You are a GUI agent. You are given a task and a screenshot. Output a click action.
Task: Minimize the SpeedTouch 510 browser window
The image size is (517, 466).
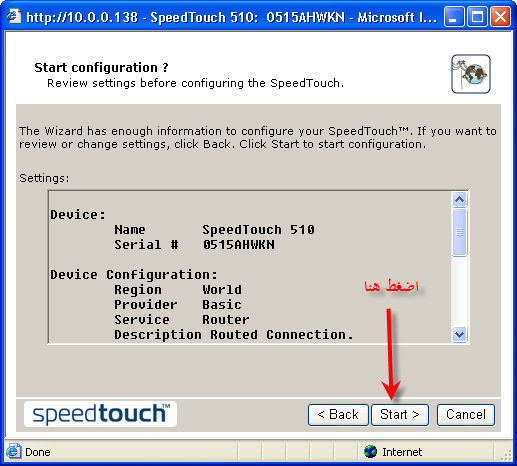click(x=453, y=16)
